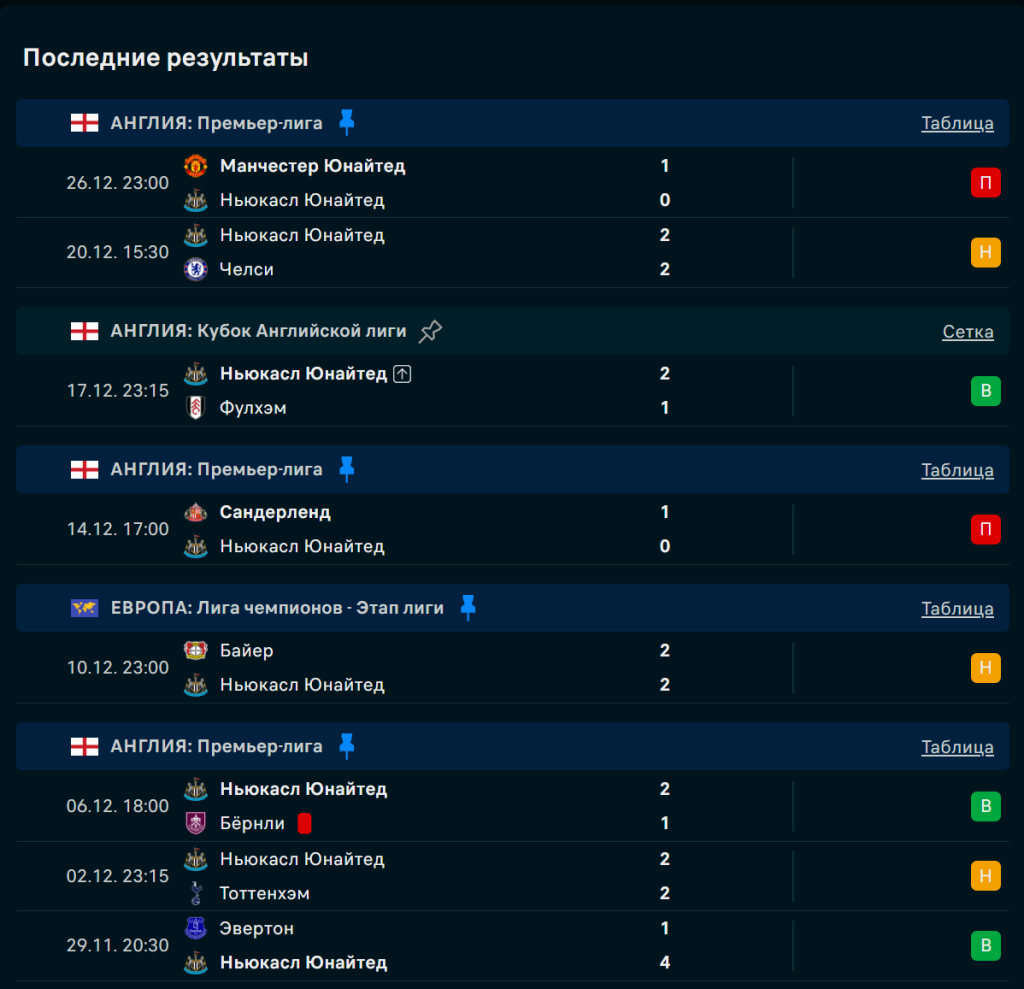Click the red card indicator beside Бёрнли

[x=305, y=823]
